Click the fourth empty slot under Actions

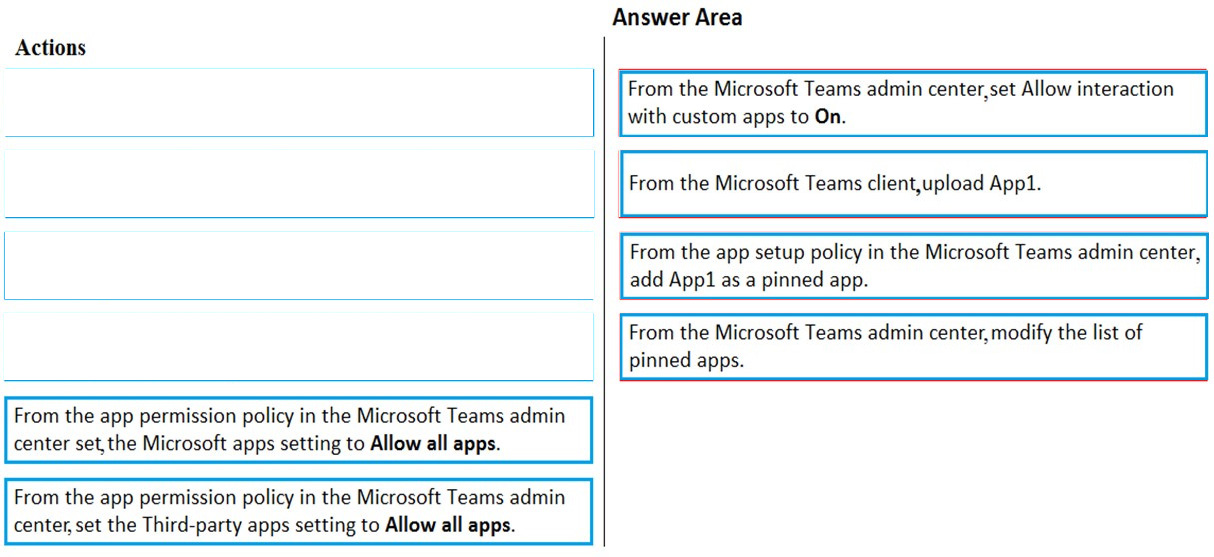298,347
